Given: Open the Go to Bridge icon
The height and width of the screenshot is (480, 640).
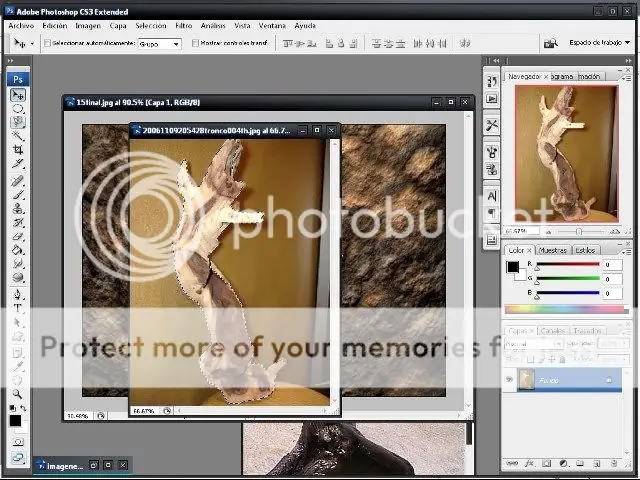Looking at the screenshot, I should [550, 43].
